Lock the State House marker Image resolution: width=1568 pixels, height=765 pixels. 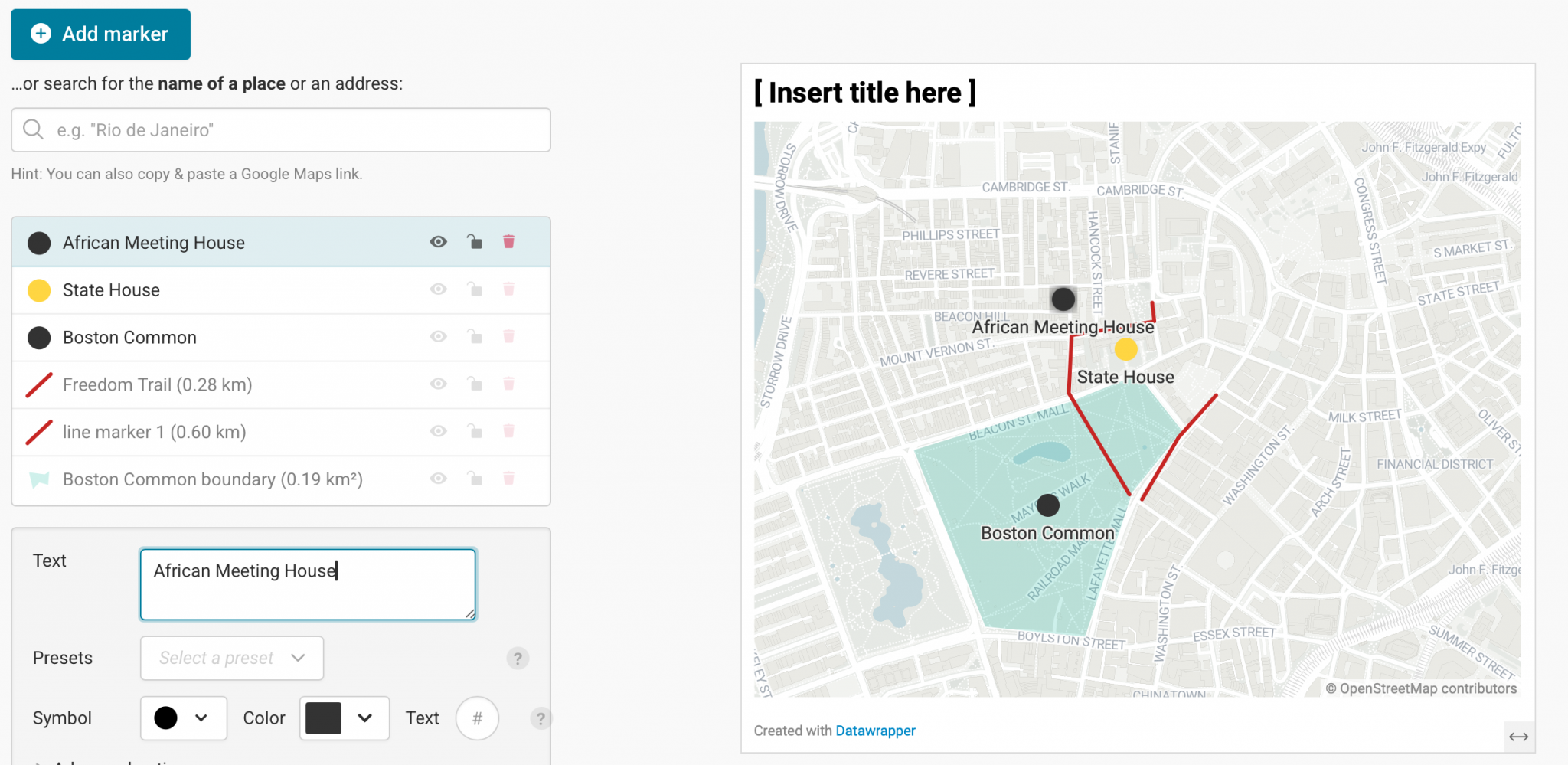(475, 289)
